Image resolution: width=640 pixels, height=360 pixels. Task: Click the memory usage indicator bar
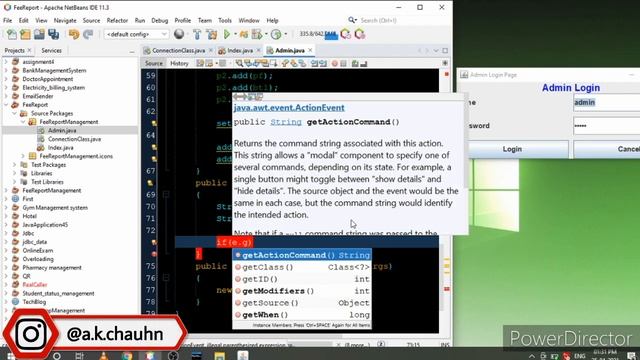click(318, 34)
